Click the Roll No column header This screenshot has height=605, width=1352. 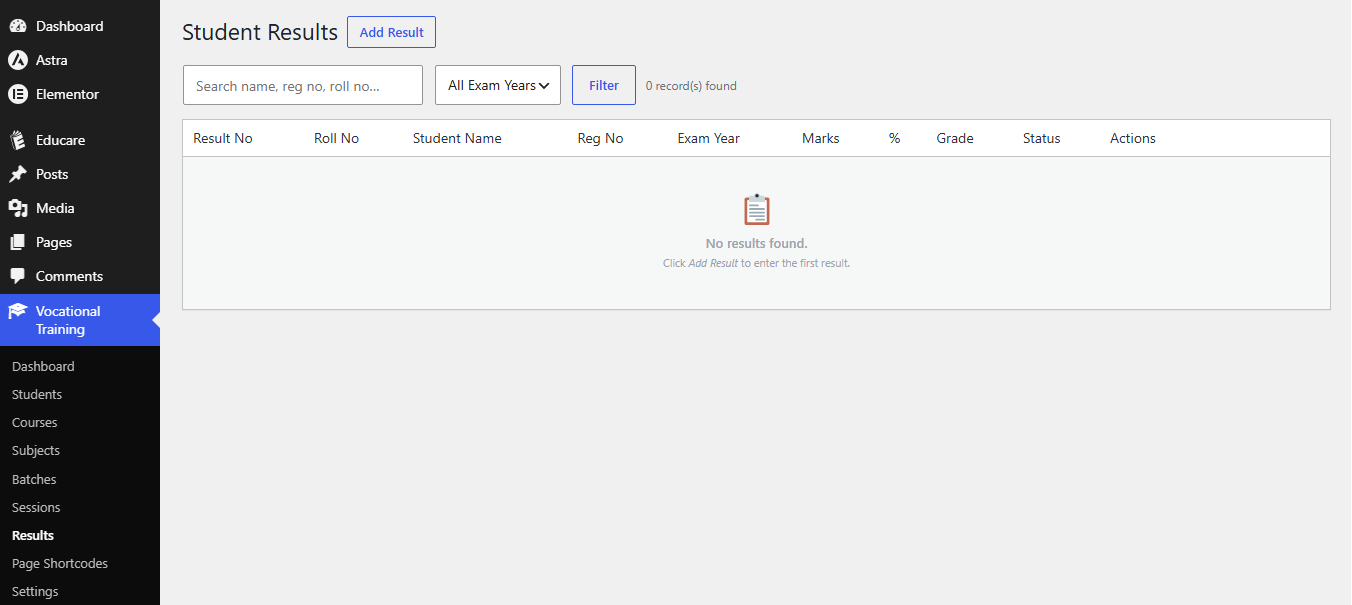pyautogui.click(x=336, y=138)
